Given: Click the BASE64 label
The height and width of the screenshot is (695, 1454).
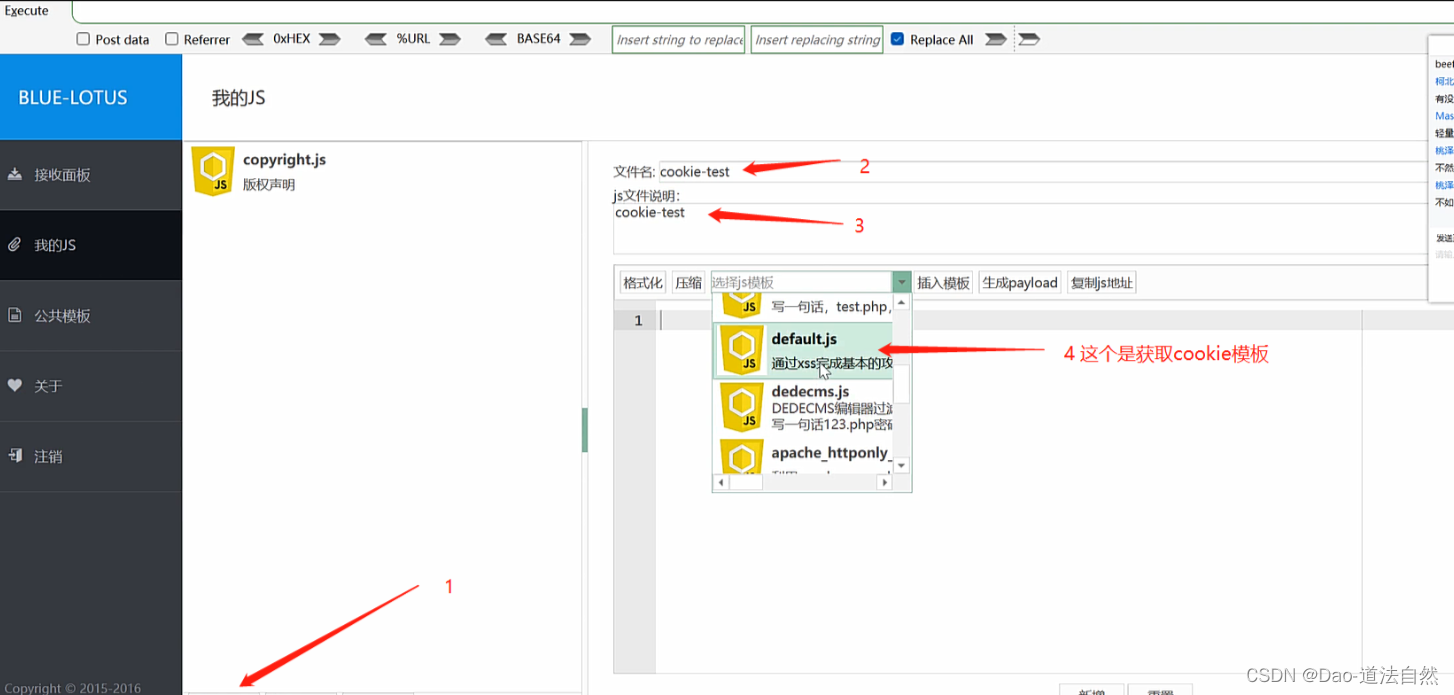Looking at the screenshot, I should [x=538, y=39].
